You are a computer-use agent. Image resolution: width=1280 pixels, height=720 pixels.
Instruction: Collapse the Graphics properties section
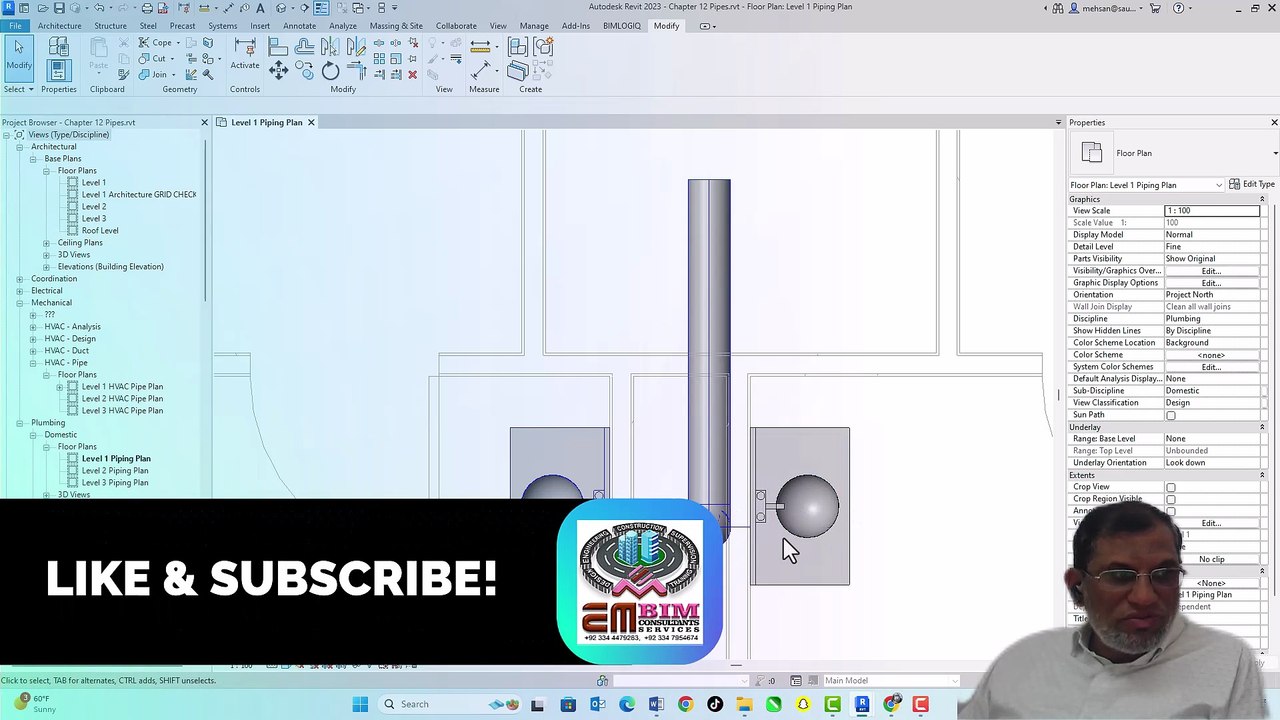[1262, 199]
